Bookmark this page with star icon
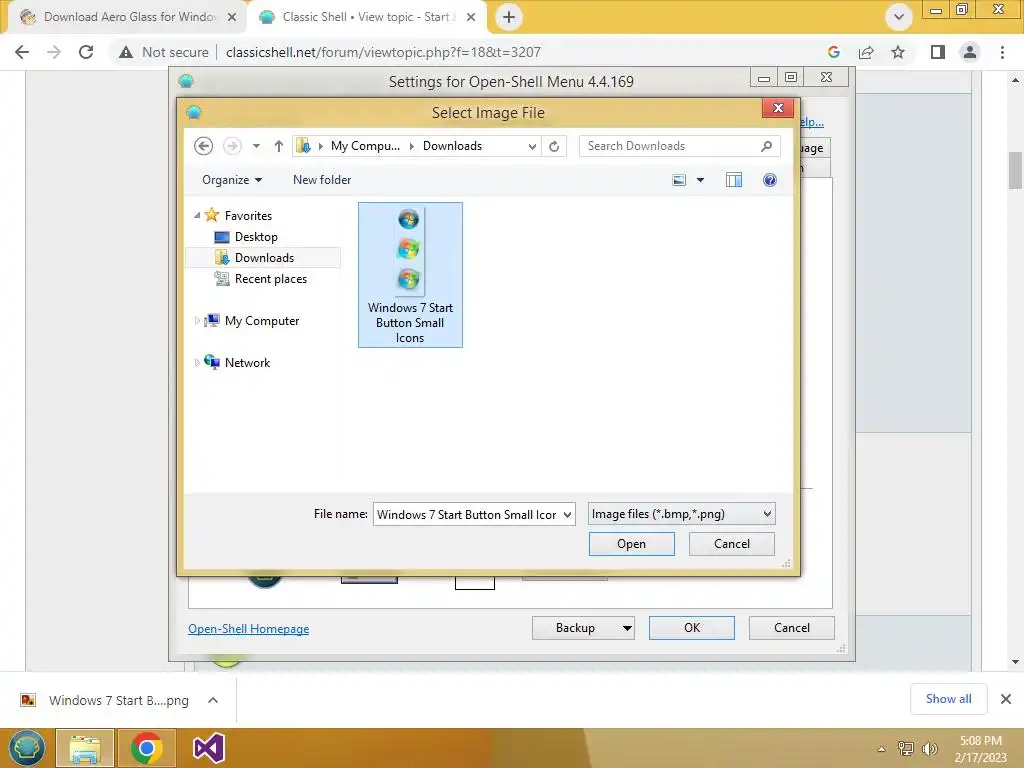 (x=898, y=52)
